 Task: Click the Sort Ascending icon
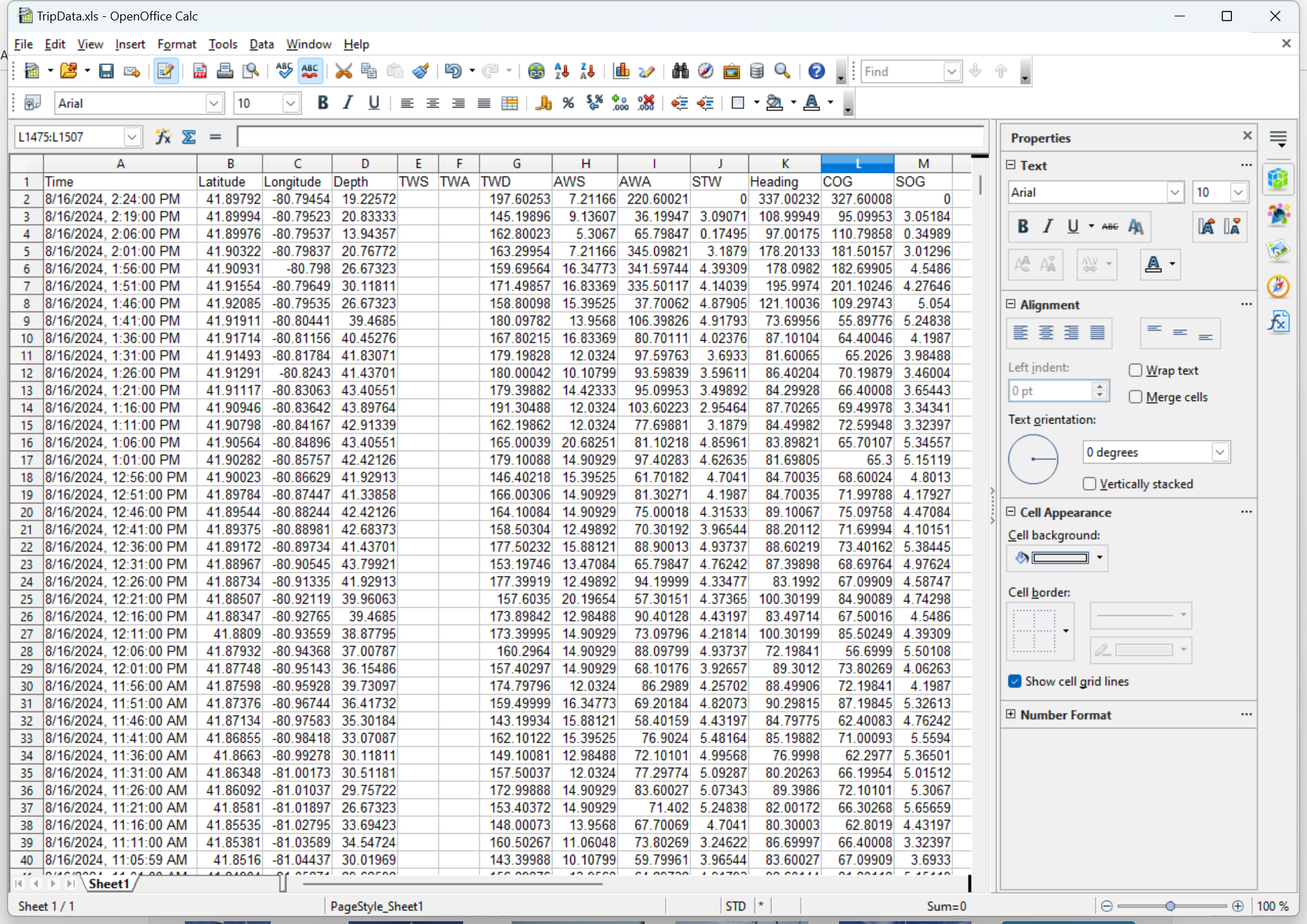tap(562, 71)
